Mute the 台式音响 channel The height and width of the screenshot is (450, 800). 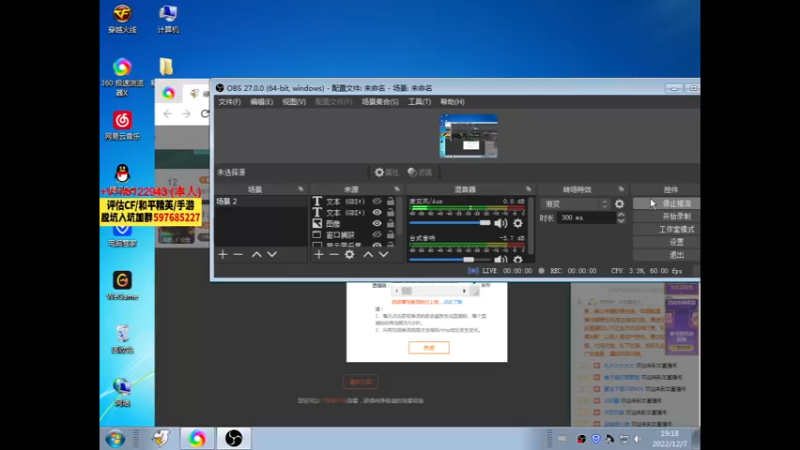click(501, 259)
